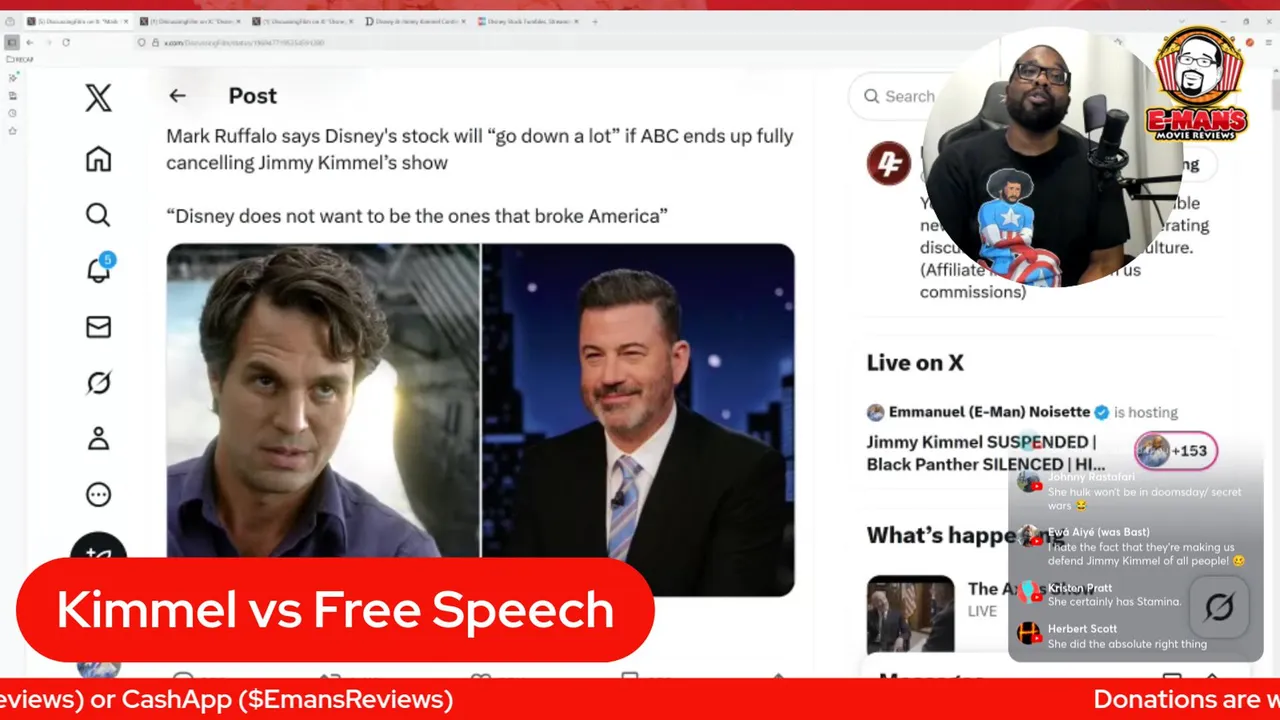
Task: Open Notifications bell with badge
Action: click(x=99, y=269)
